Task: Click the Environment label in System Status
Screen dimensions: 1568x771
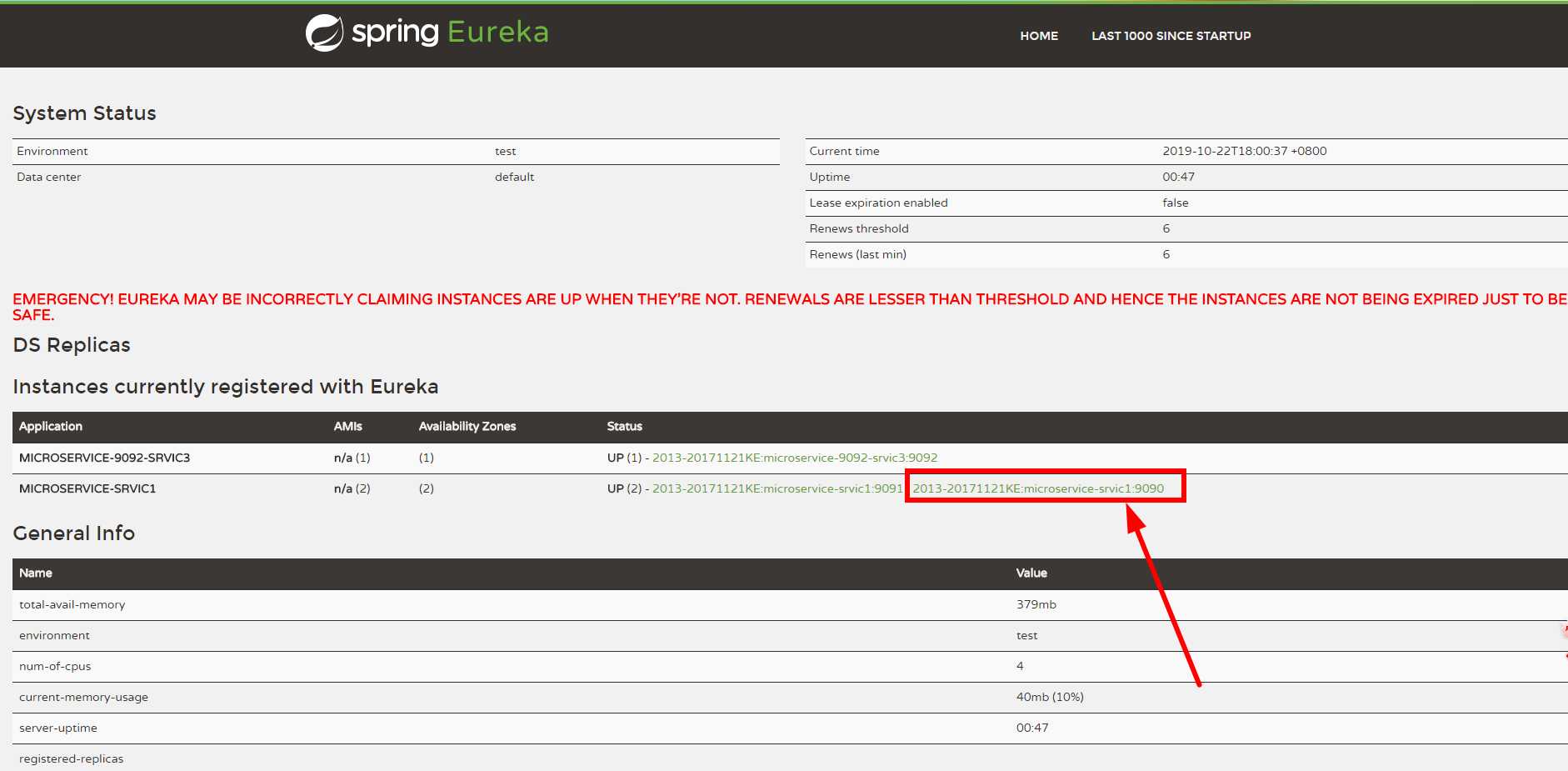Action: (x=52, y=151)
